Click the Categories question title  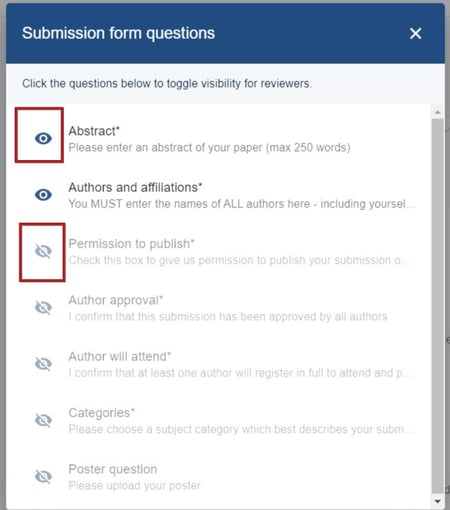coord(102,413)
